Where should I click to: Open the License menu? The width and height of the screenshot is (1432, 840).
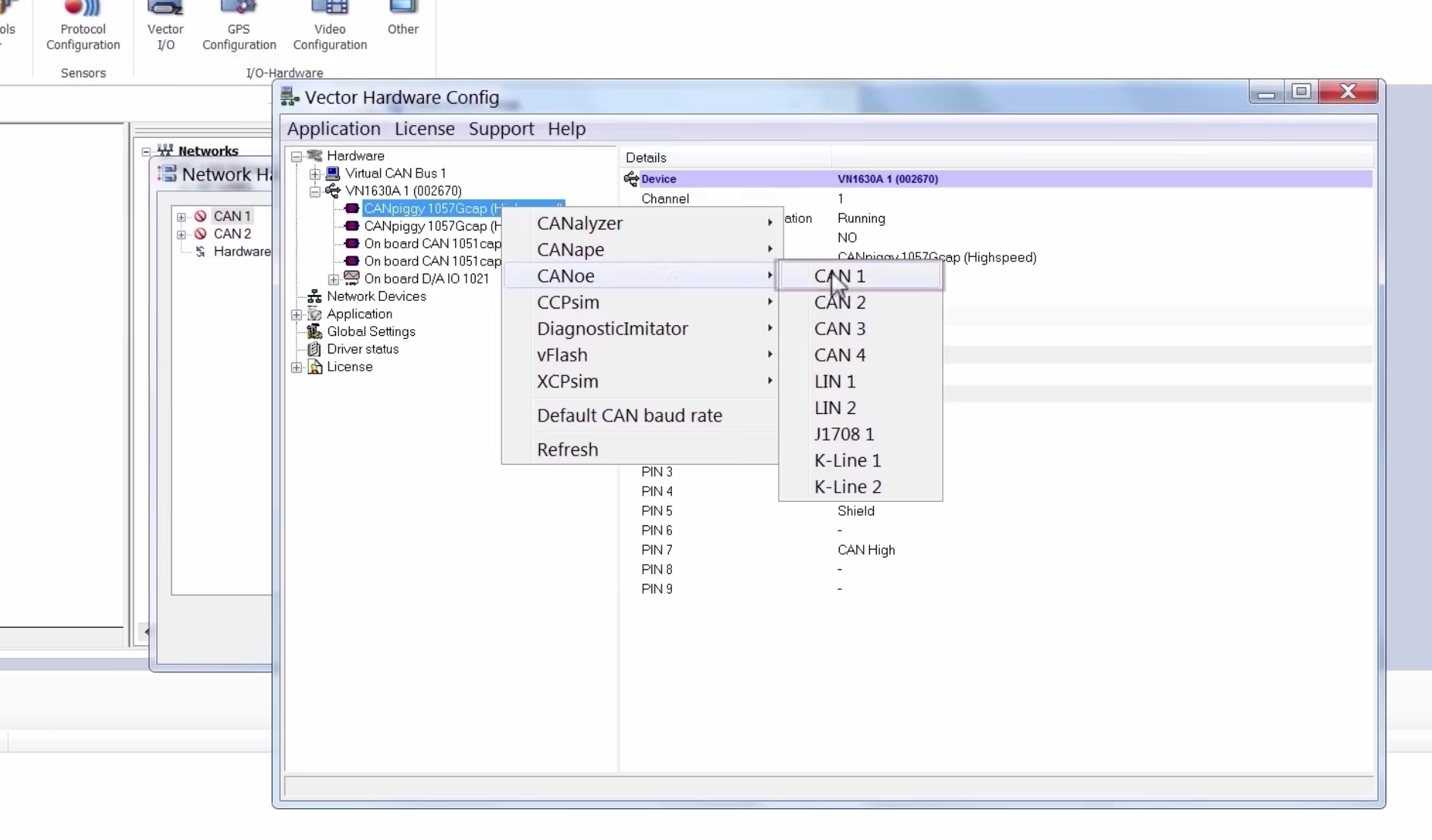(425, 129)
